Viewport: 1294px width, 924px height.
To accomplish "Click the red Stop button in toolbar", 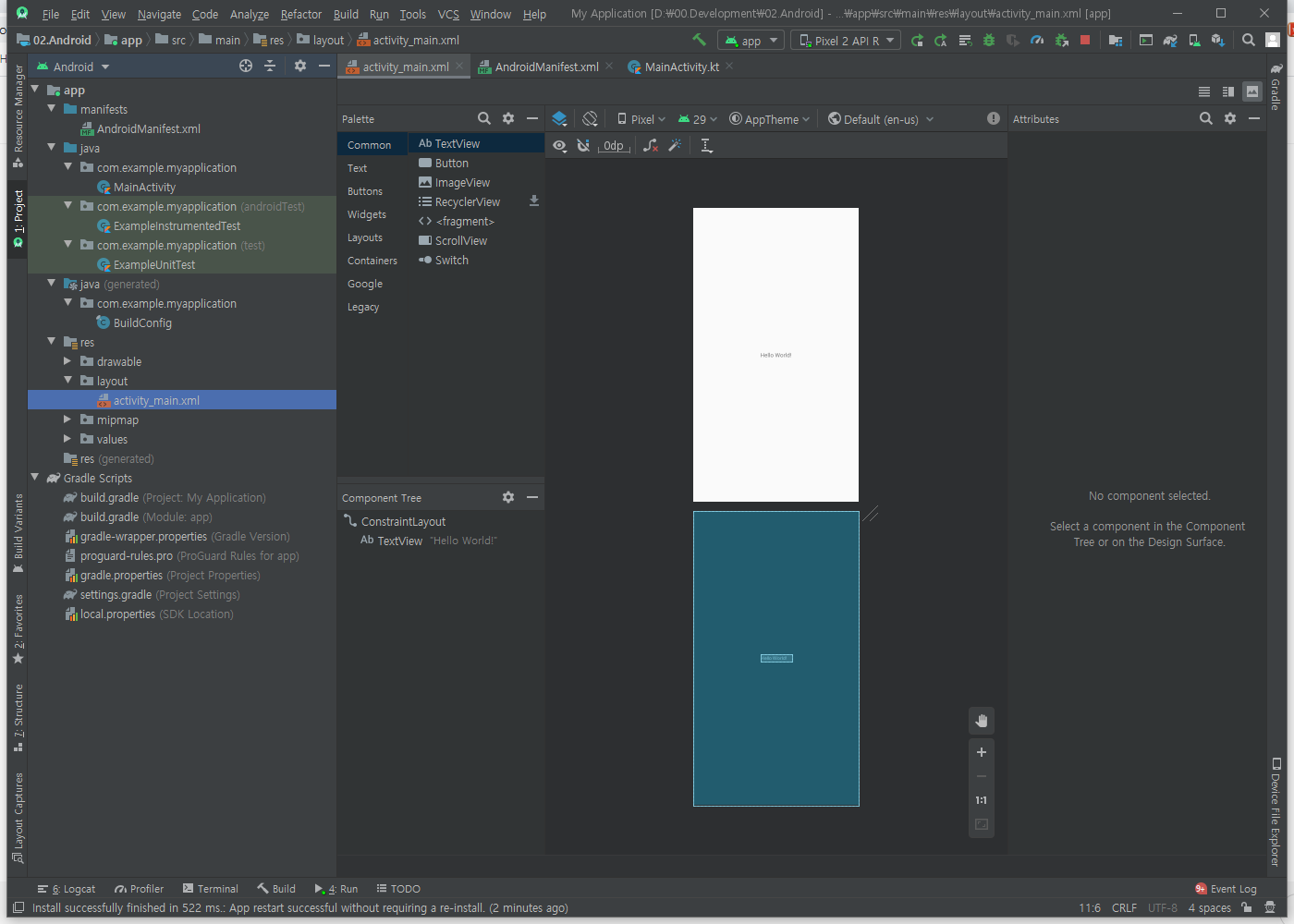I will point(1085,40).
